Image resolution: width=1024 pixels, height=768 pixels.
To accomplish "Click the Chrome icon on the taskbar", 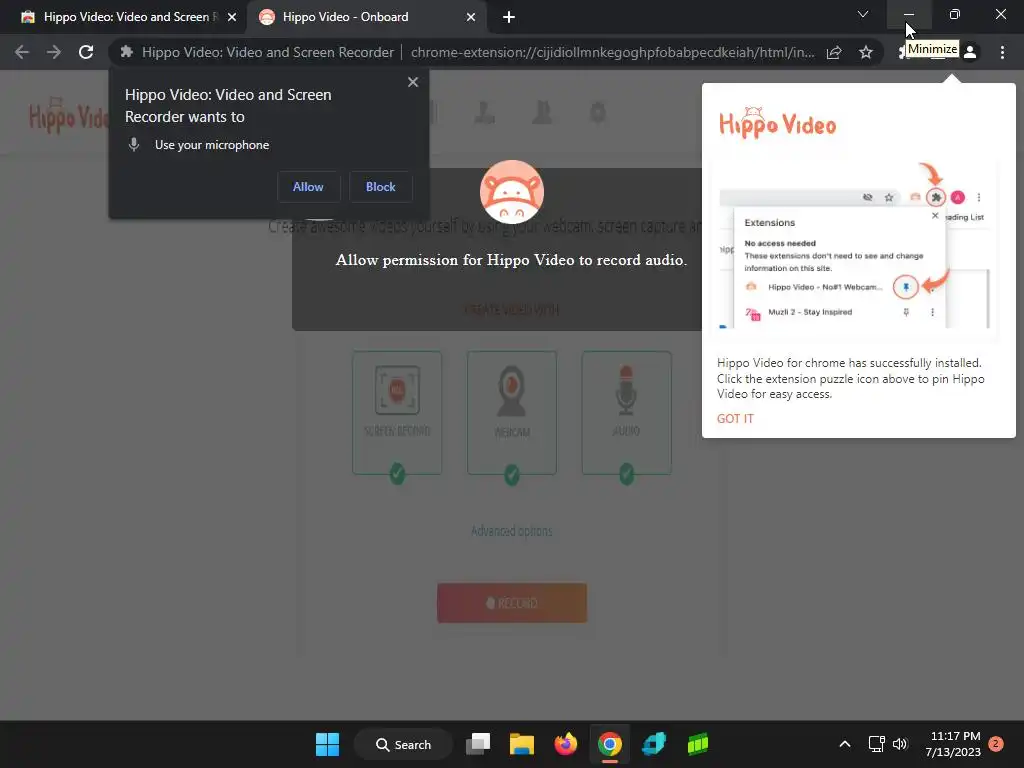I will [x=609, y=744].
